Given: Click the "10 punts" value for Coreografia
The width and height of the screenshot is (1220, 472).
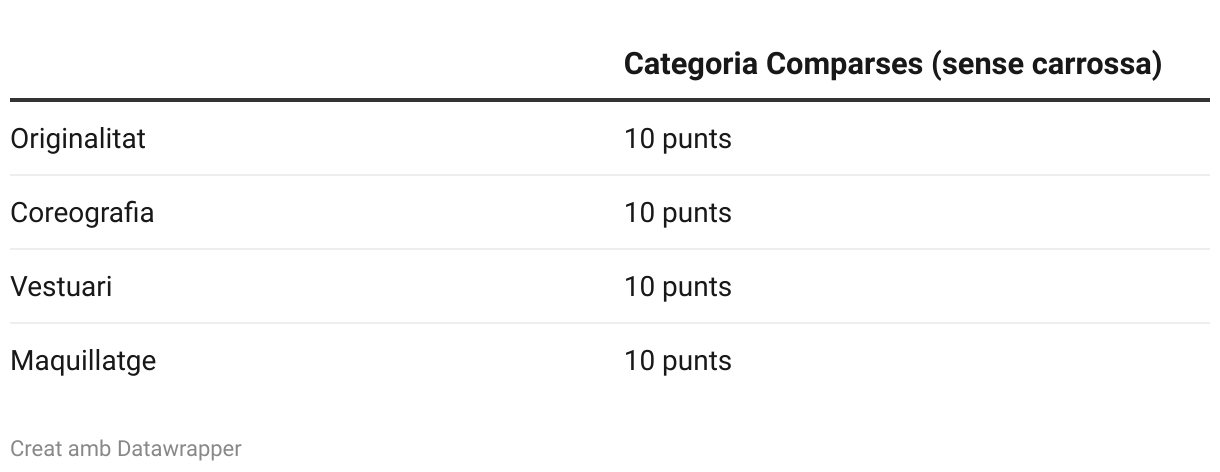Looking at the screenshot, I should click(x=678, y=212).
